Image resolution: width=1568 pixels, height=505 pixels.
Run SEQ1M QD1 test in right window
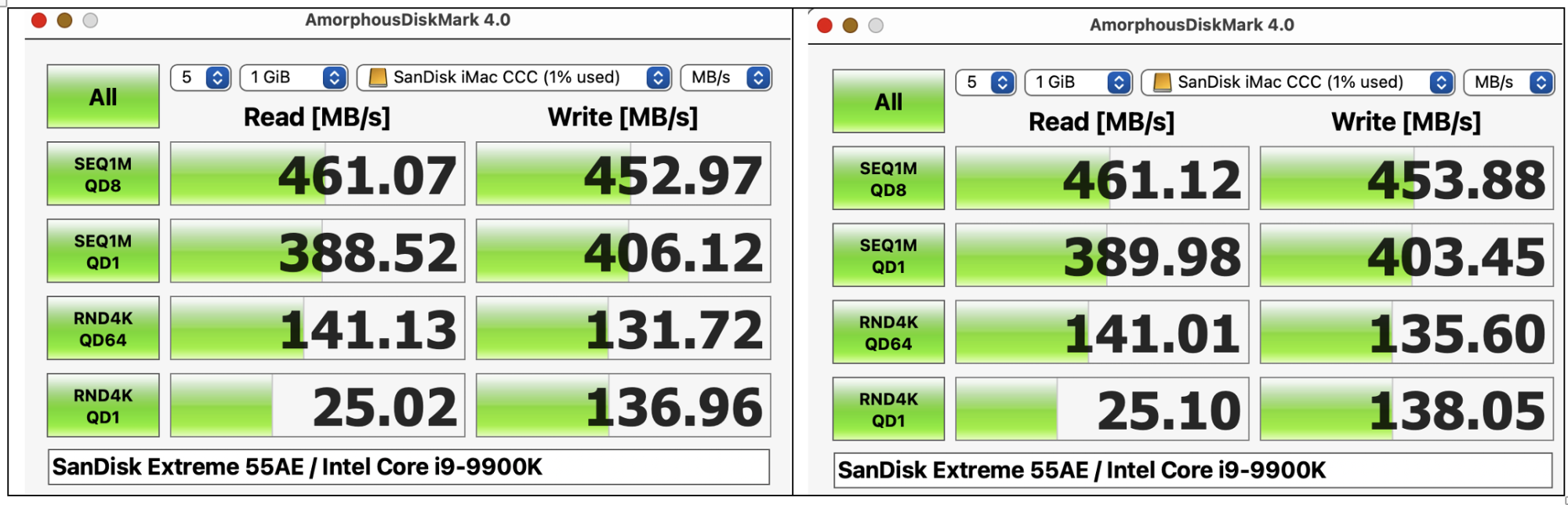(x=888, y=256)
